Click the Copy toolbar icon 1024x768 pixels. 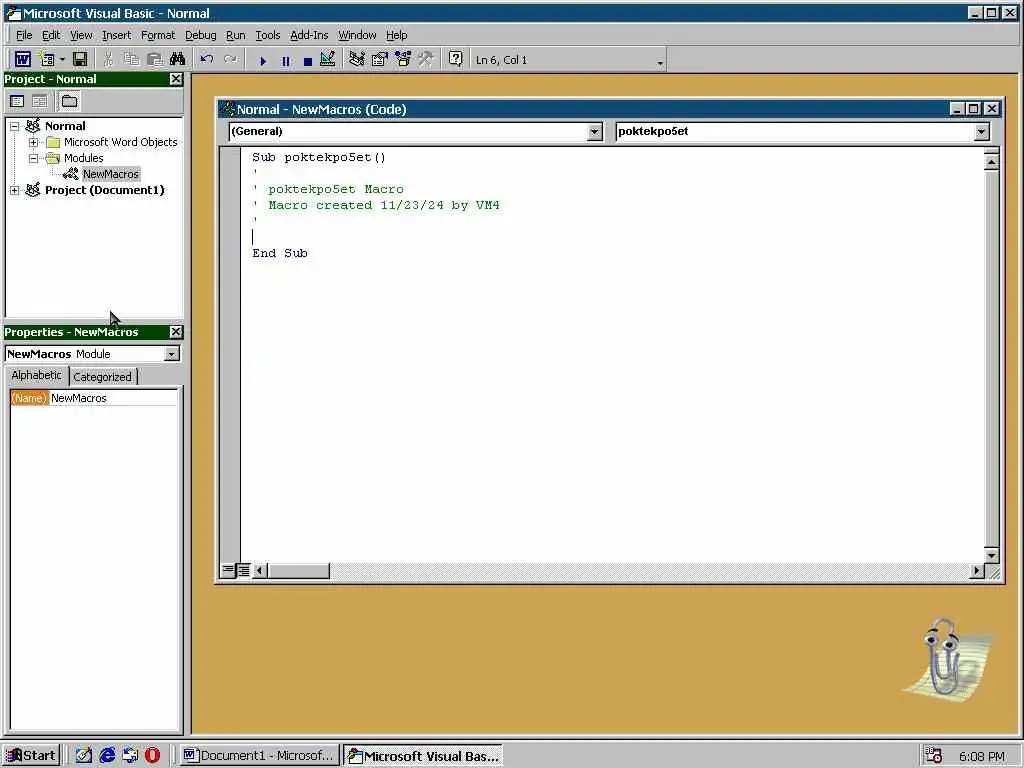tap(131, 59)
